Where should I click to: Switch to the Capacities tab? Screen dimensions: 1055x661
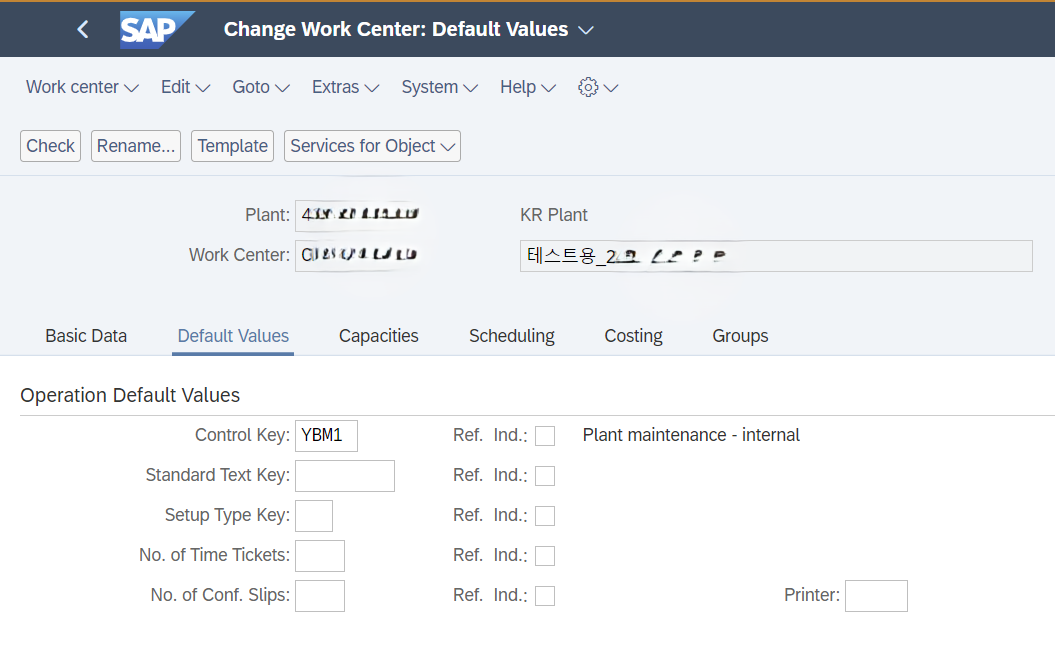tap(378, 336)
